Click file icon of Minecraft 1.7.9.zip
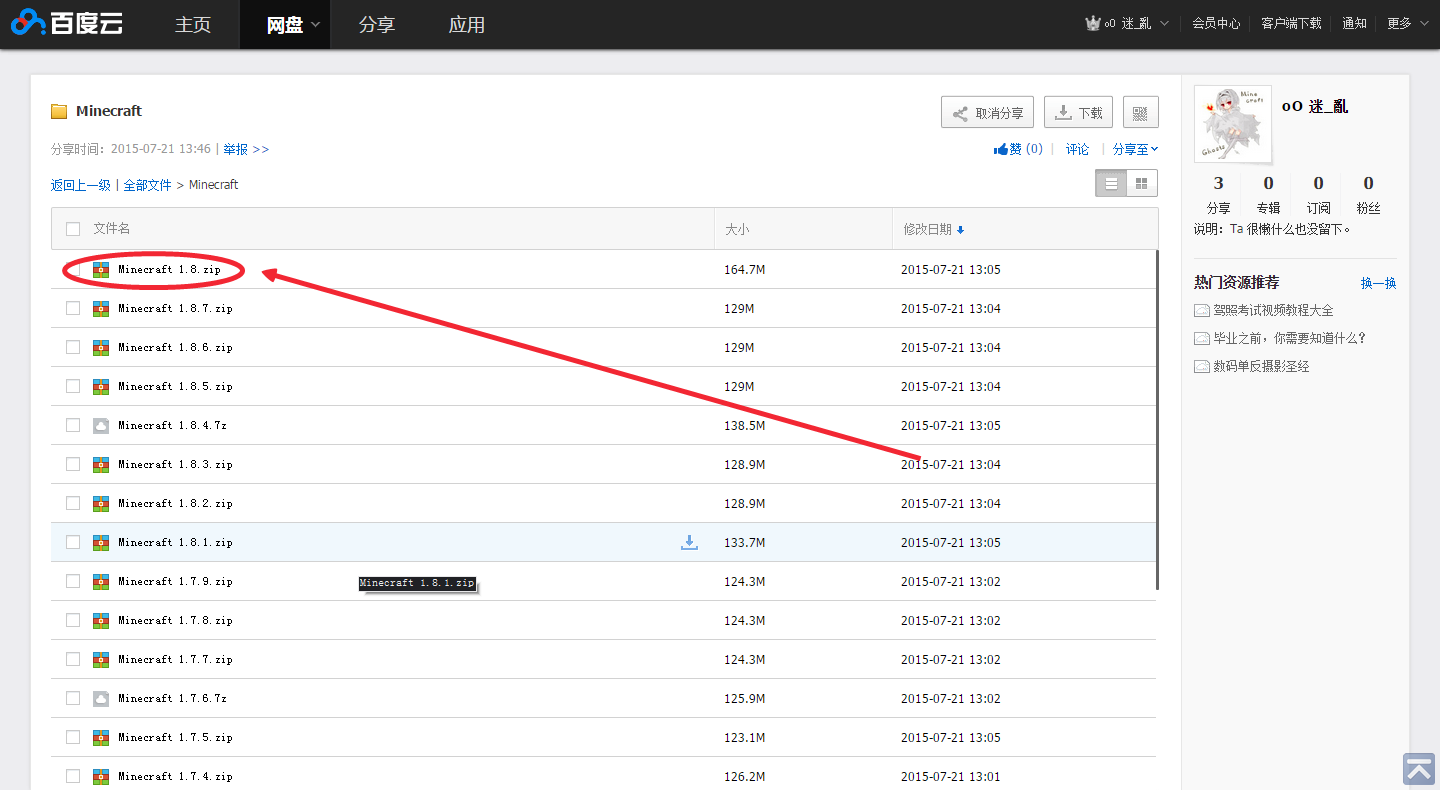Image resolution: width=1440 pixels, height=790 pixels. tap(101, 582)
